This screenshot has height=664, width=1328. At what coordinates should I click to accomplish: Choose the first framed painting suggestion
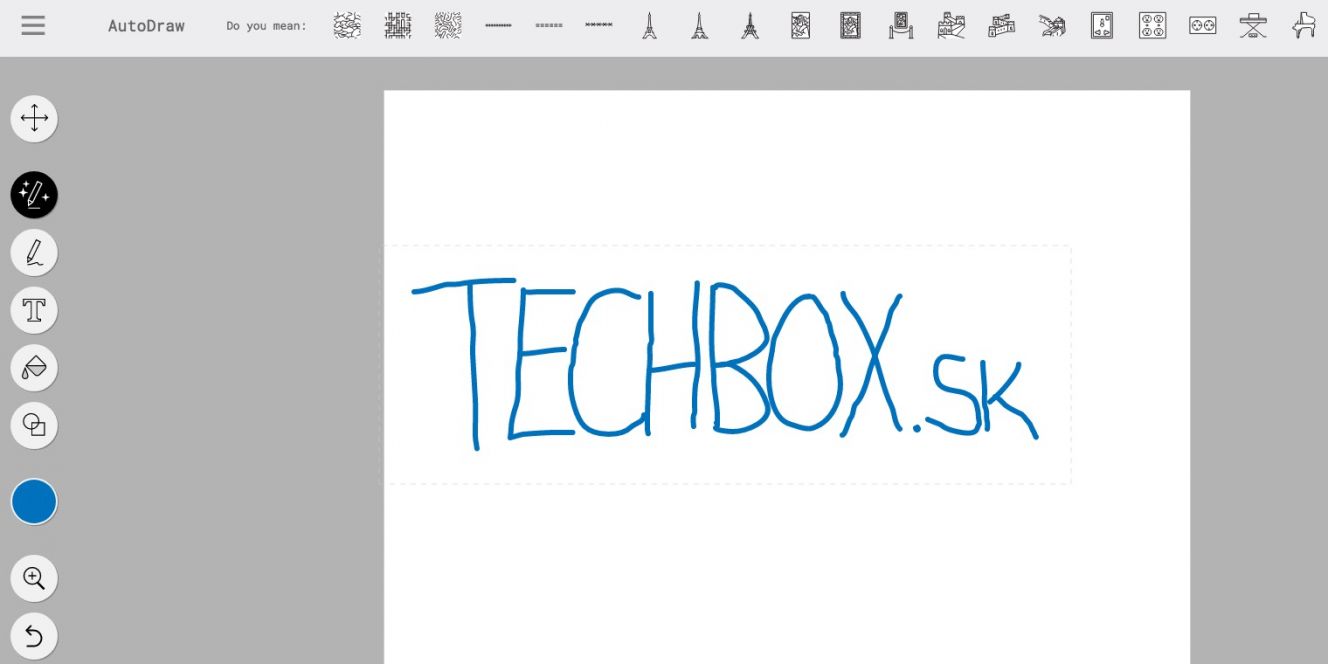800,25
